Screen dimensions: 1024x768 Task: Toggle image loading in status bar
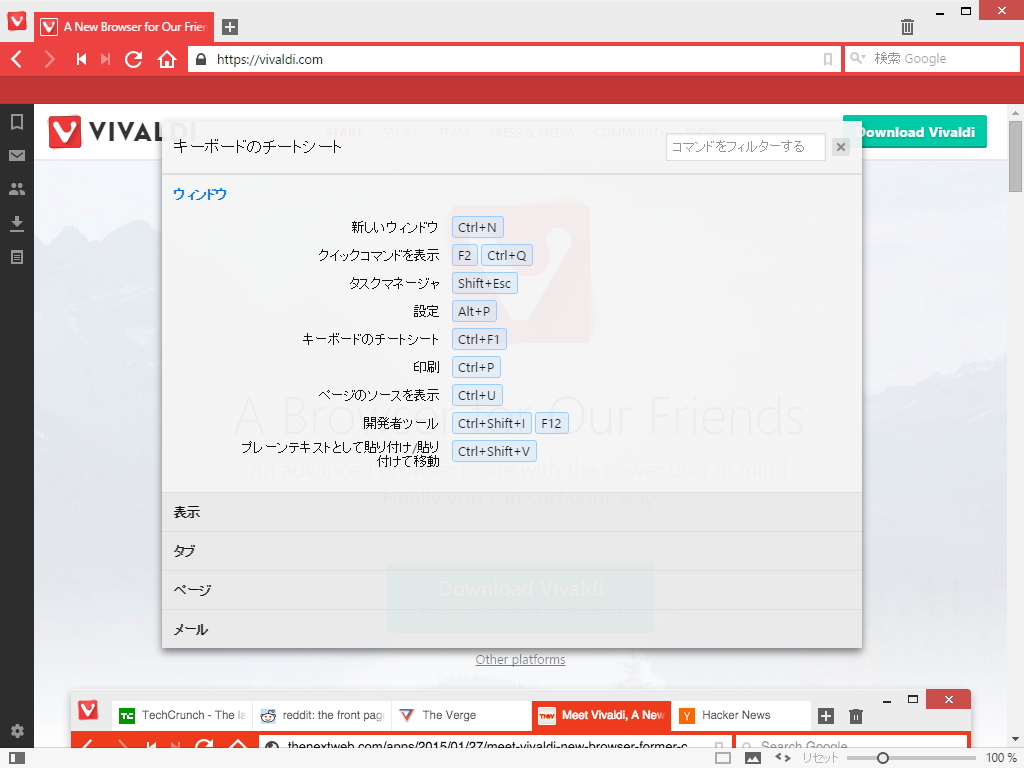(752, 758)
